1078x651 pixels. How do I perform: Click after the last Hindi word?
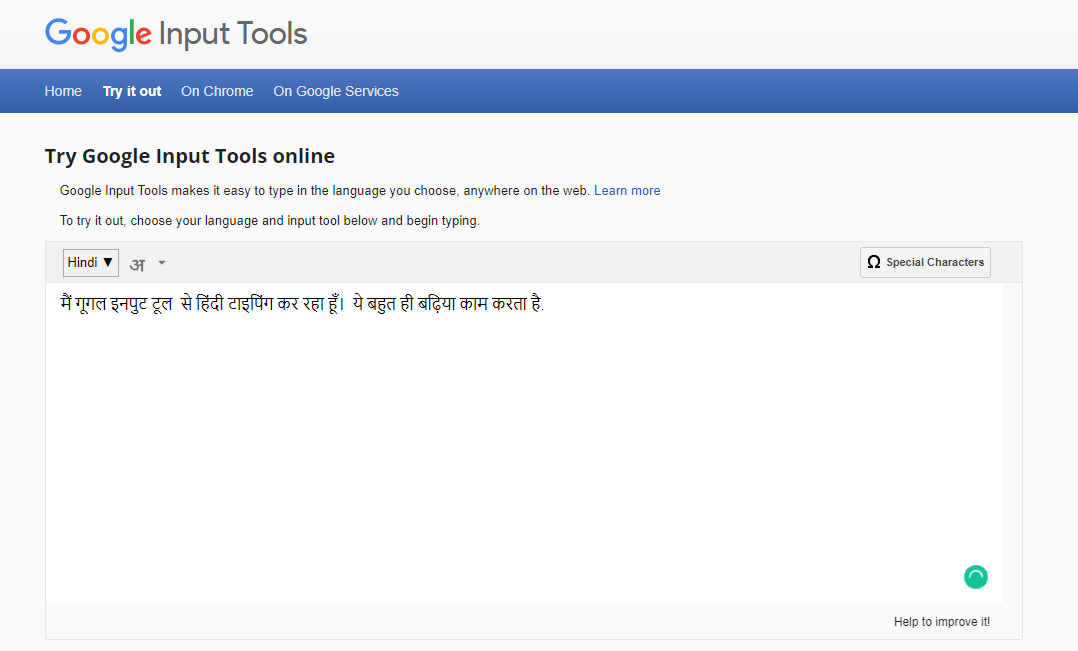pyautogui.click(x=548, y=303)
